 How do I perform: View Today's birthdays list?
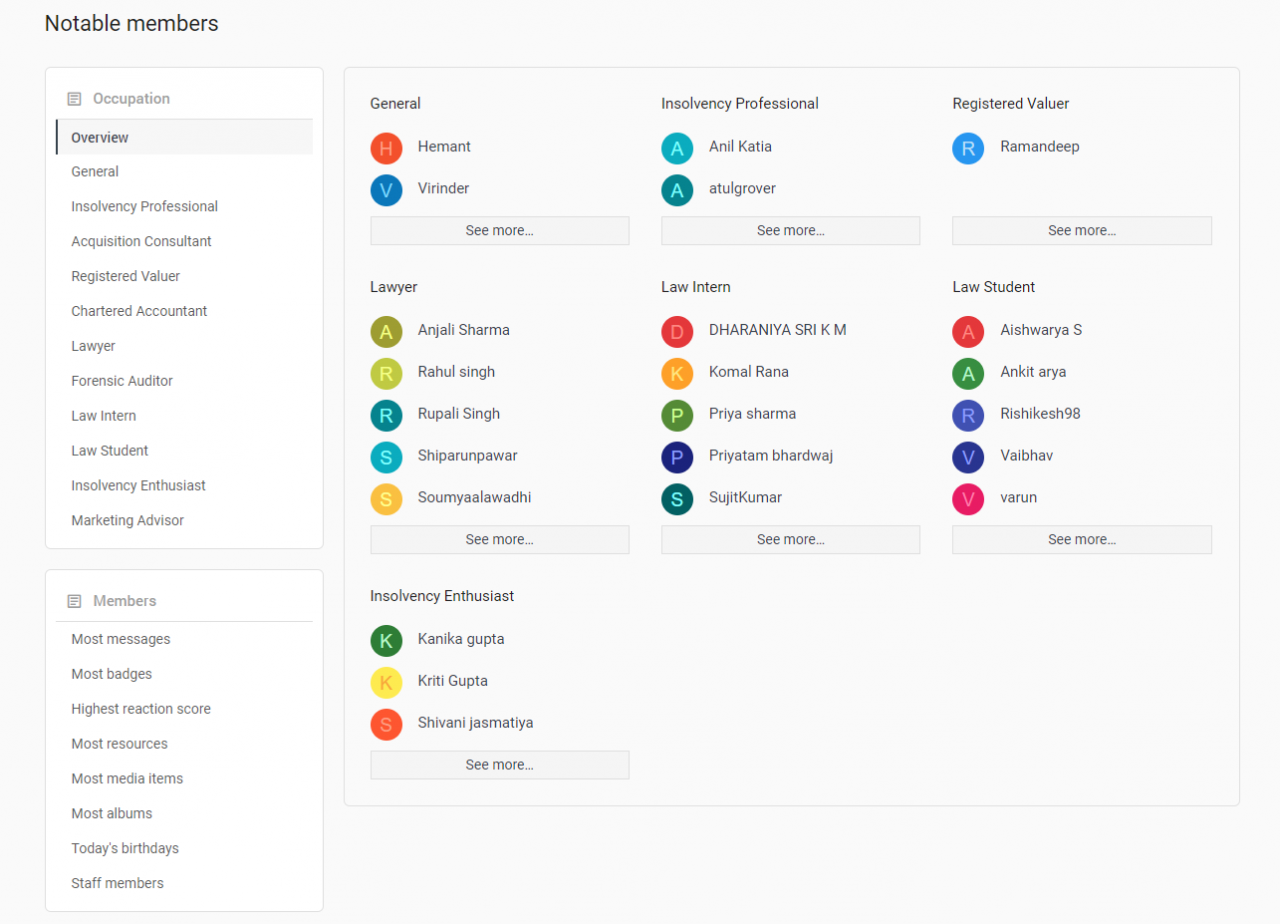pyautogui.click(x=125, y=848)
